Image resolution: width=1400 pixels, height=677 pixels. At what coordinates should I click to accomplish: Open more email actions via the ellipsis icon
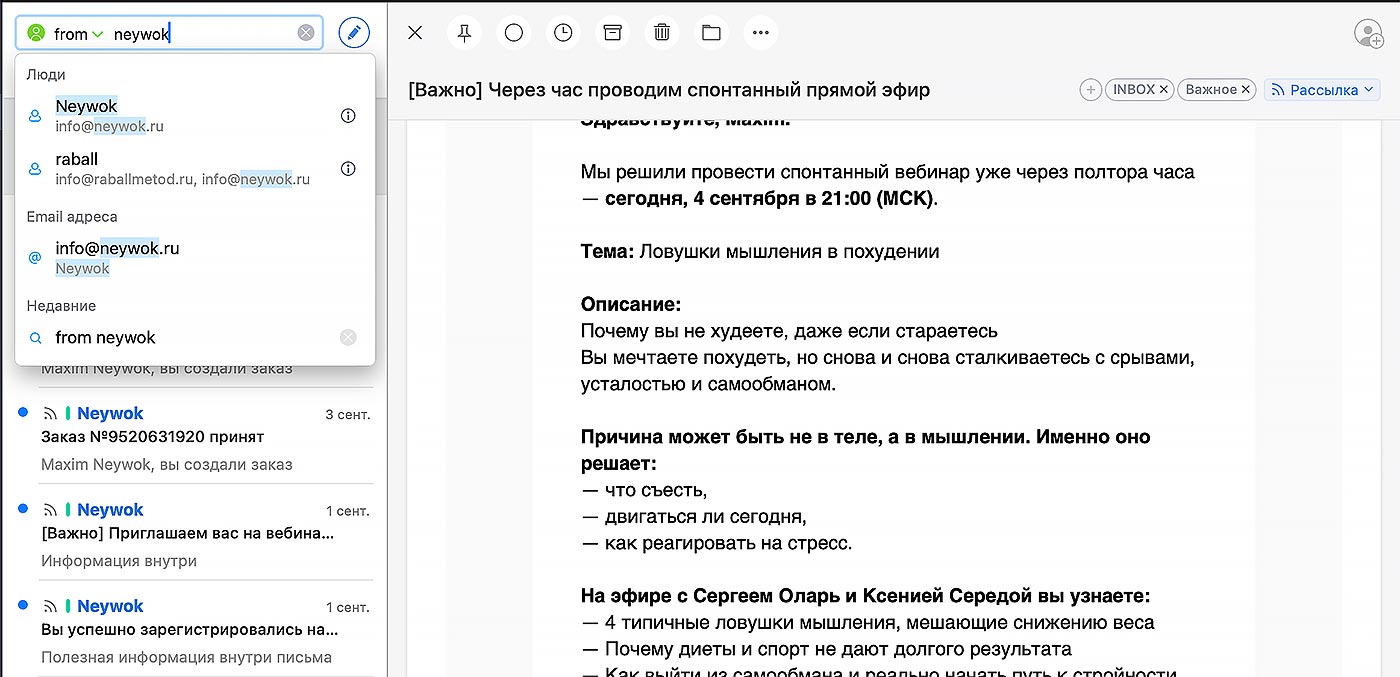(x=761, y=32)
